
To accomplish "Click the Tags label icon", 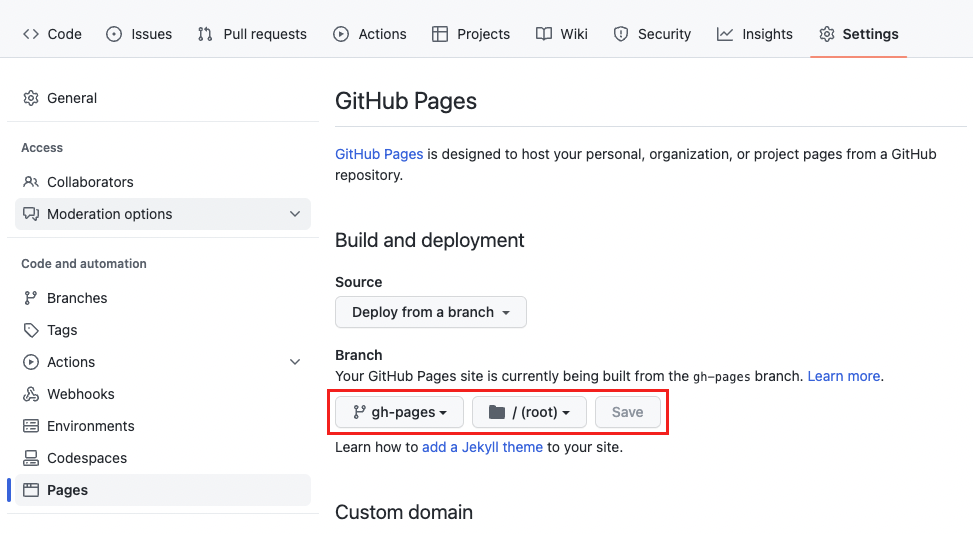I will [31, 330].
